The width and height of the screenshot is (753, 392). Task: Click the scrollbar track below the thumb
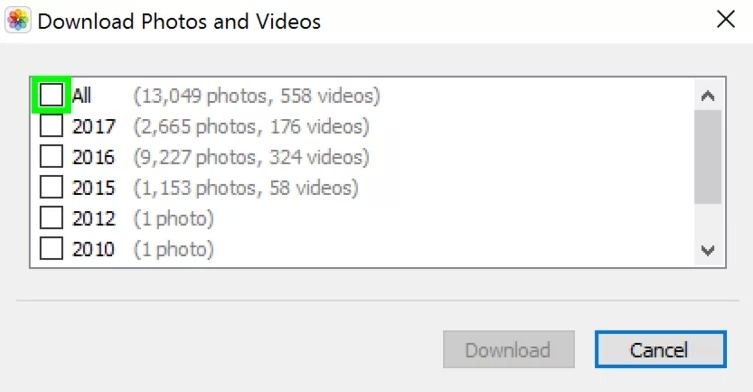click(707, 220)
